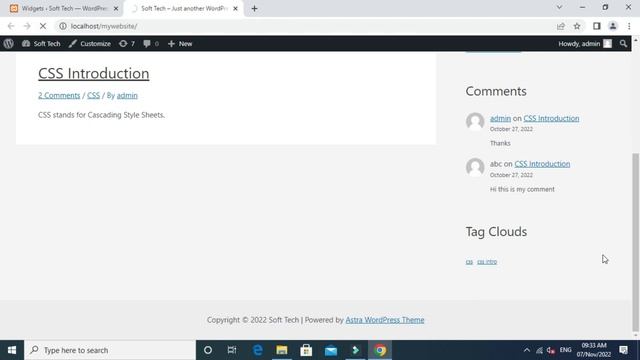Select the 'css' tag in Tag Clouds
This screenshot has width=640, height=360.
pyautogui.click(x=469, y=262)
